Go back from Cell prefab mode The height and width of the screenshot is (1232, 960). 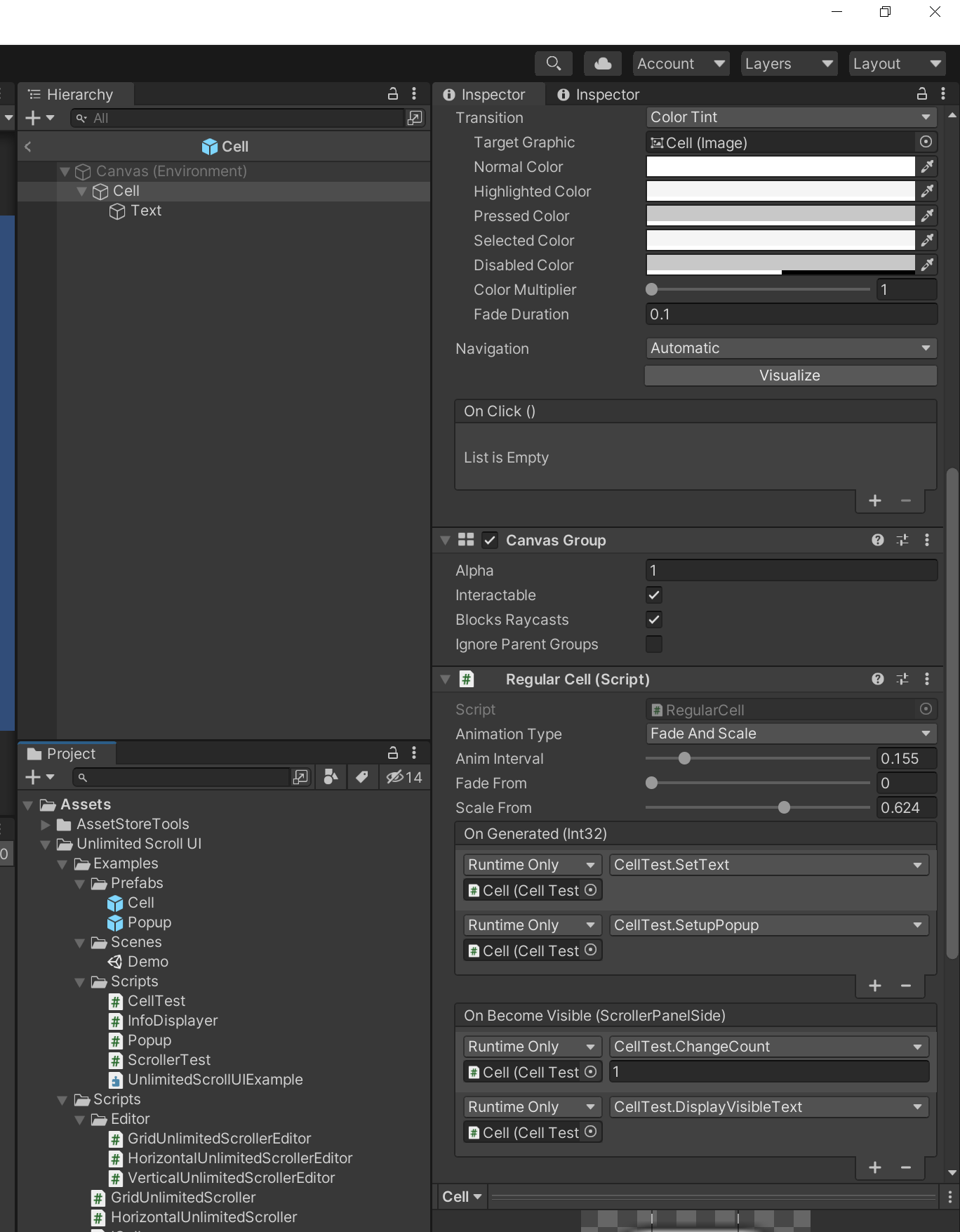(28, 147)
